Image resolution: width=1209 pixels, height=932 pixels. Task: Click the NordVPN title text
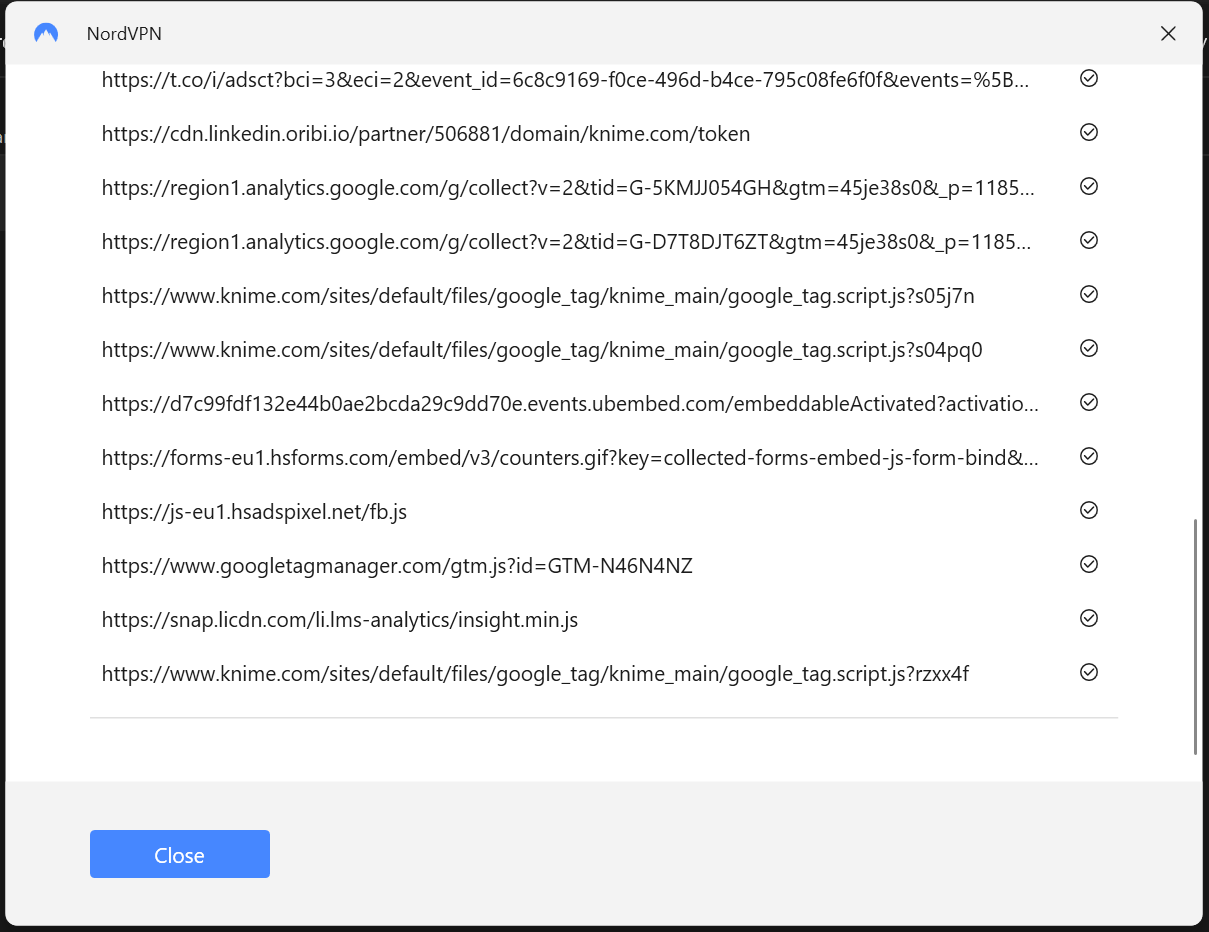click(x=124, y=34)
